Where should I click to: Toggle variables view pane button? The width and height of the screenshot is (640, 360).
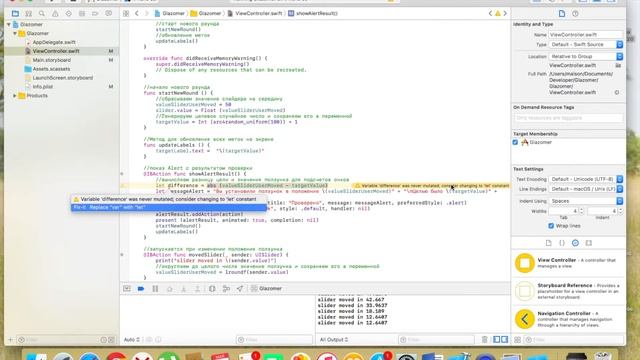(x=497, y=340)
